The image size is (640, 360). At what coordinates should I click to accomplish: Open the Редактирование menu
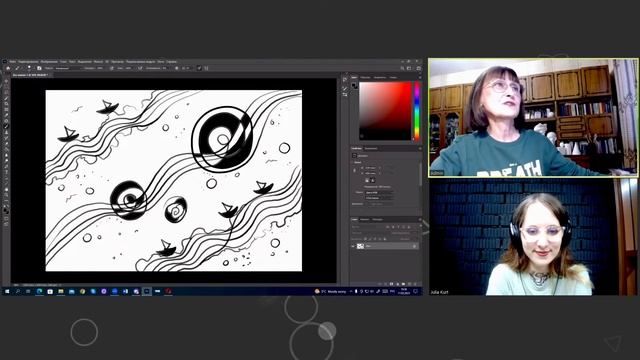[28, 62]
